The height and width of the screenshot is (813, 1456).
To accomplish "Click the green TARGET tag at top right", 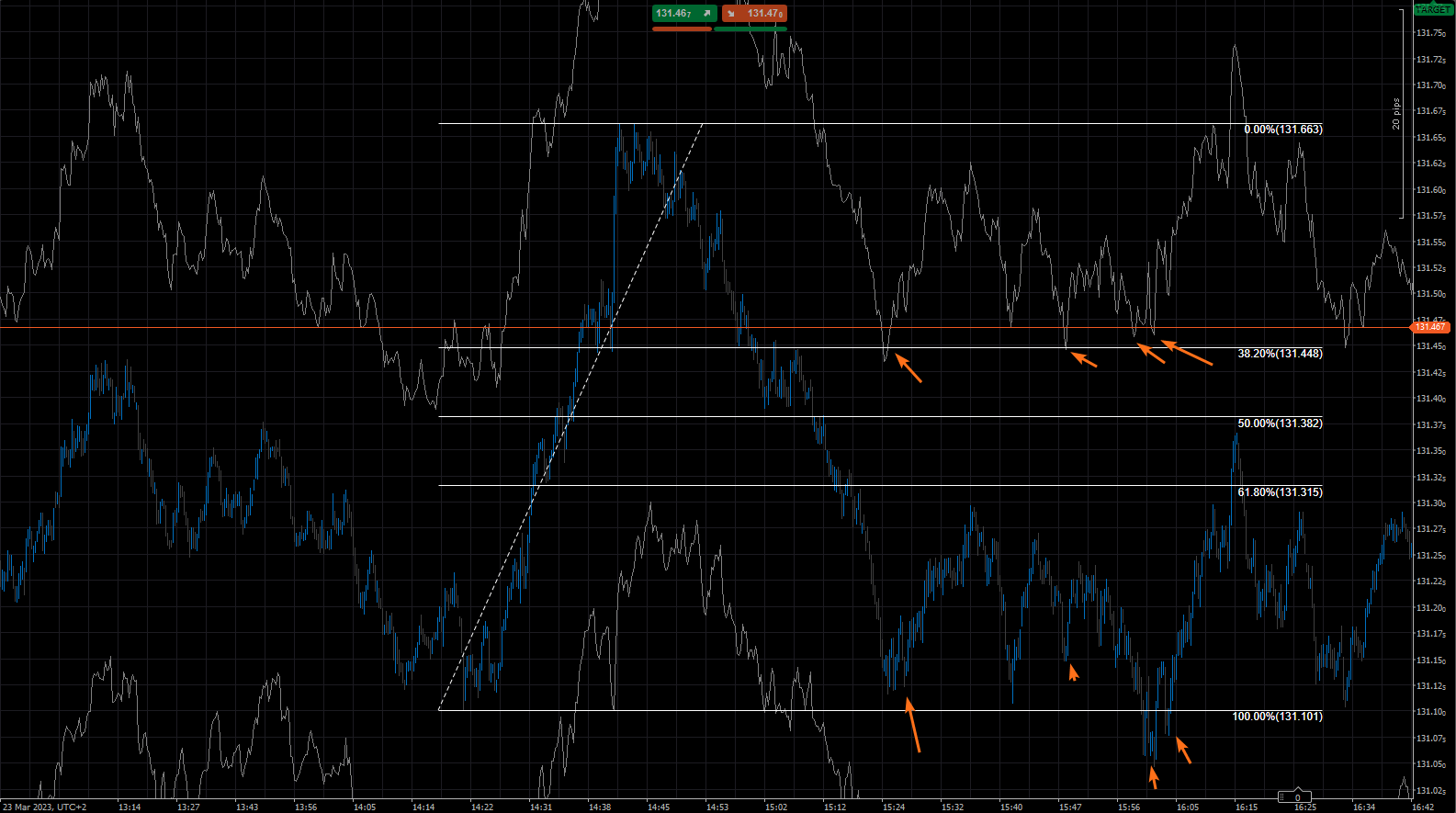I will (1433, 9).
